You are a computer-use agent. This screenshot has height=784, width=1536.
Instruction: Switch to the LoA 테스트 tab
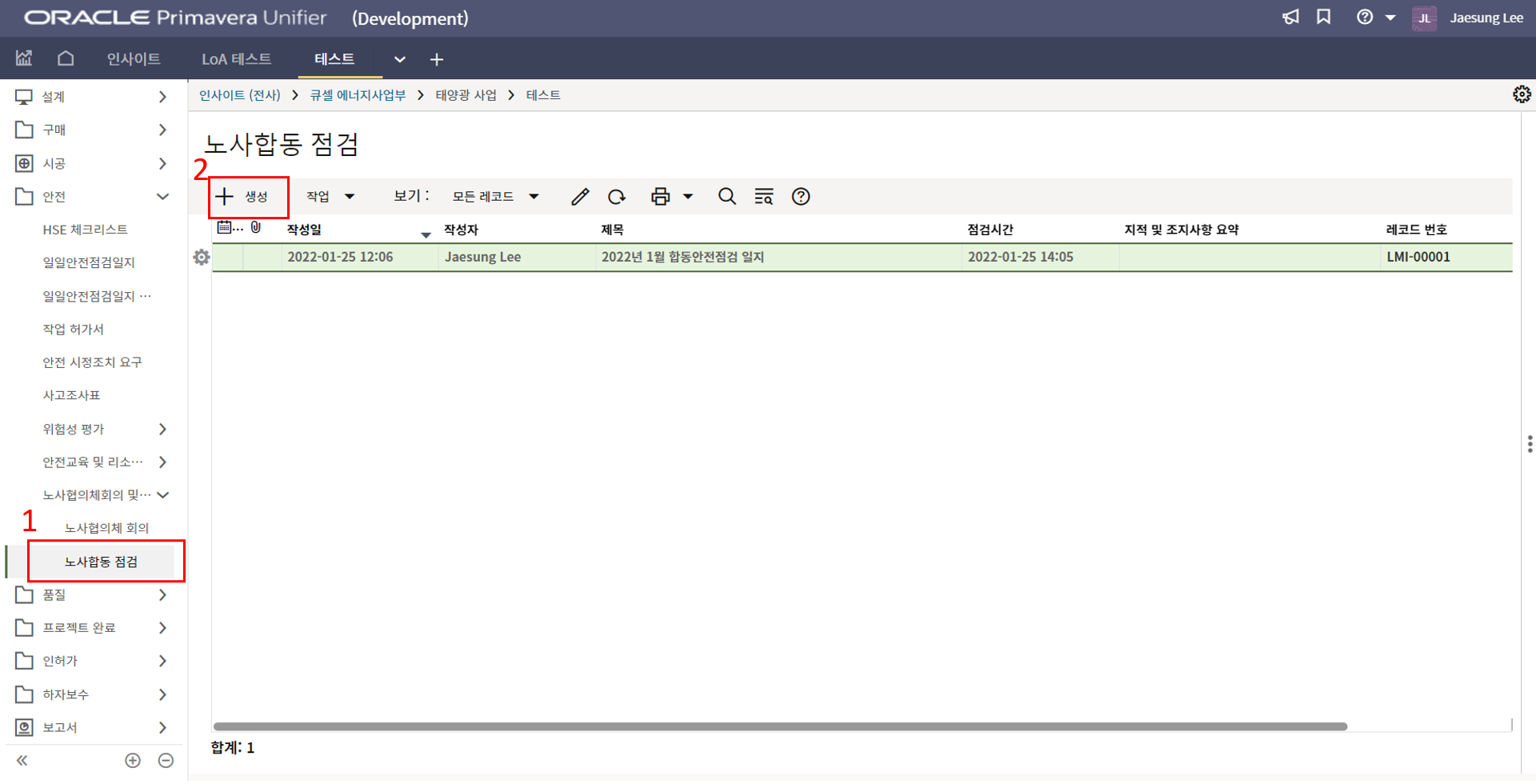(236, 59)
